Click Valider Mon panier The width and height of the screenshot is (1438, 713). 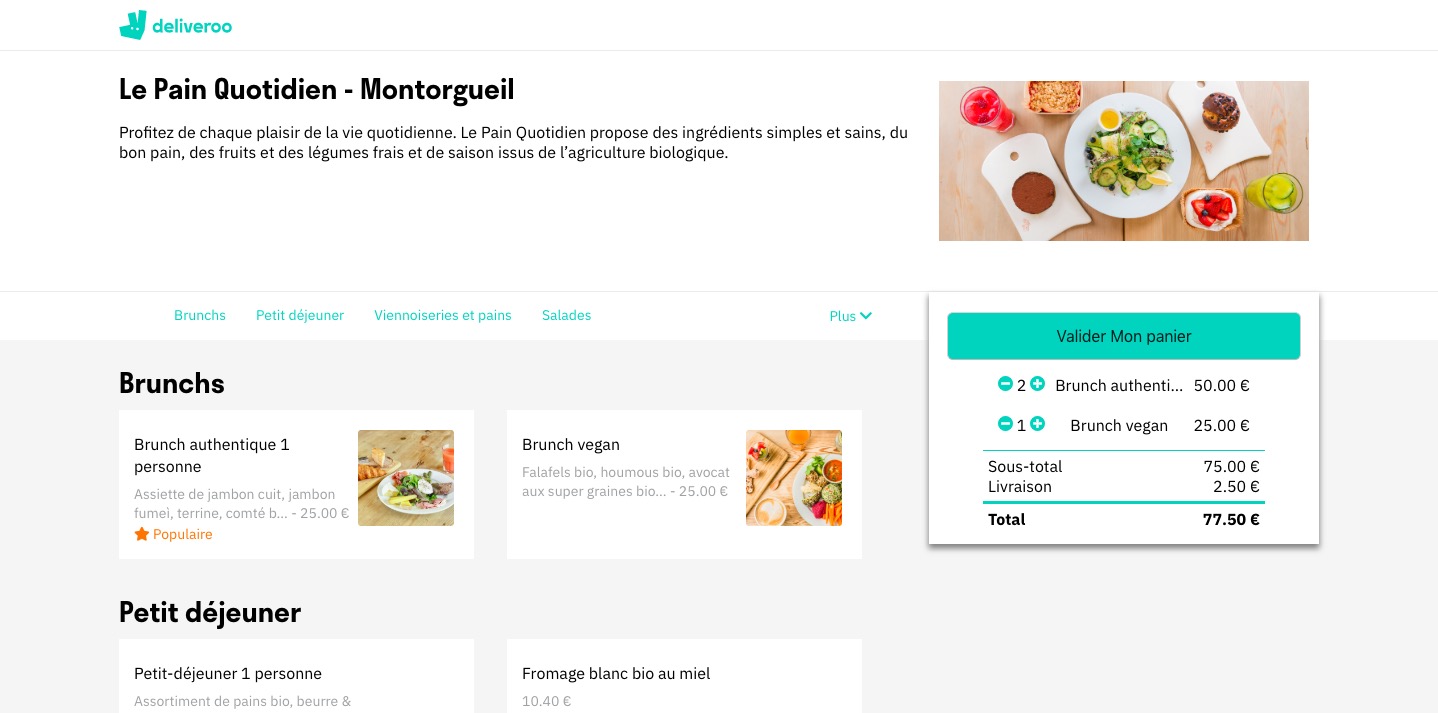pyautogui.click(x=1123, y=336)
